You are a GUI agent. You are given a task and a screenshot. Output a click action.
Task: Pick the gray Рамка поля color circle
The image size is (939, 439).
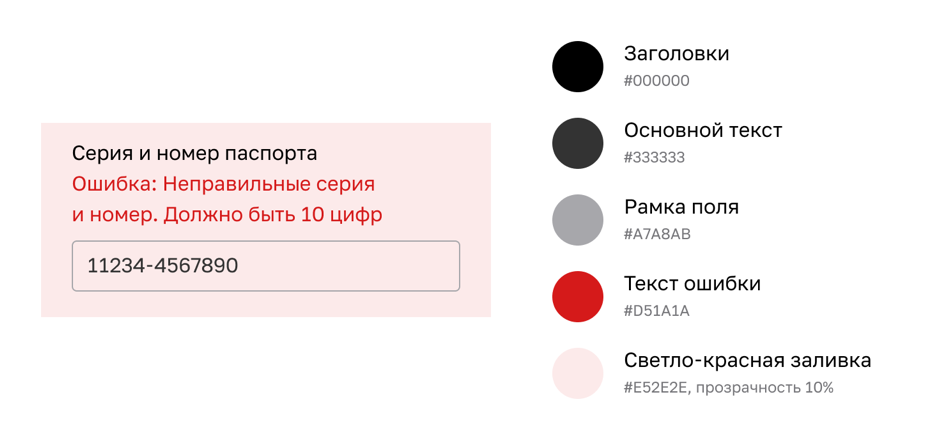(x=578, y=220)
